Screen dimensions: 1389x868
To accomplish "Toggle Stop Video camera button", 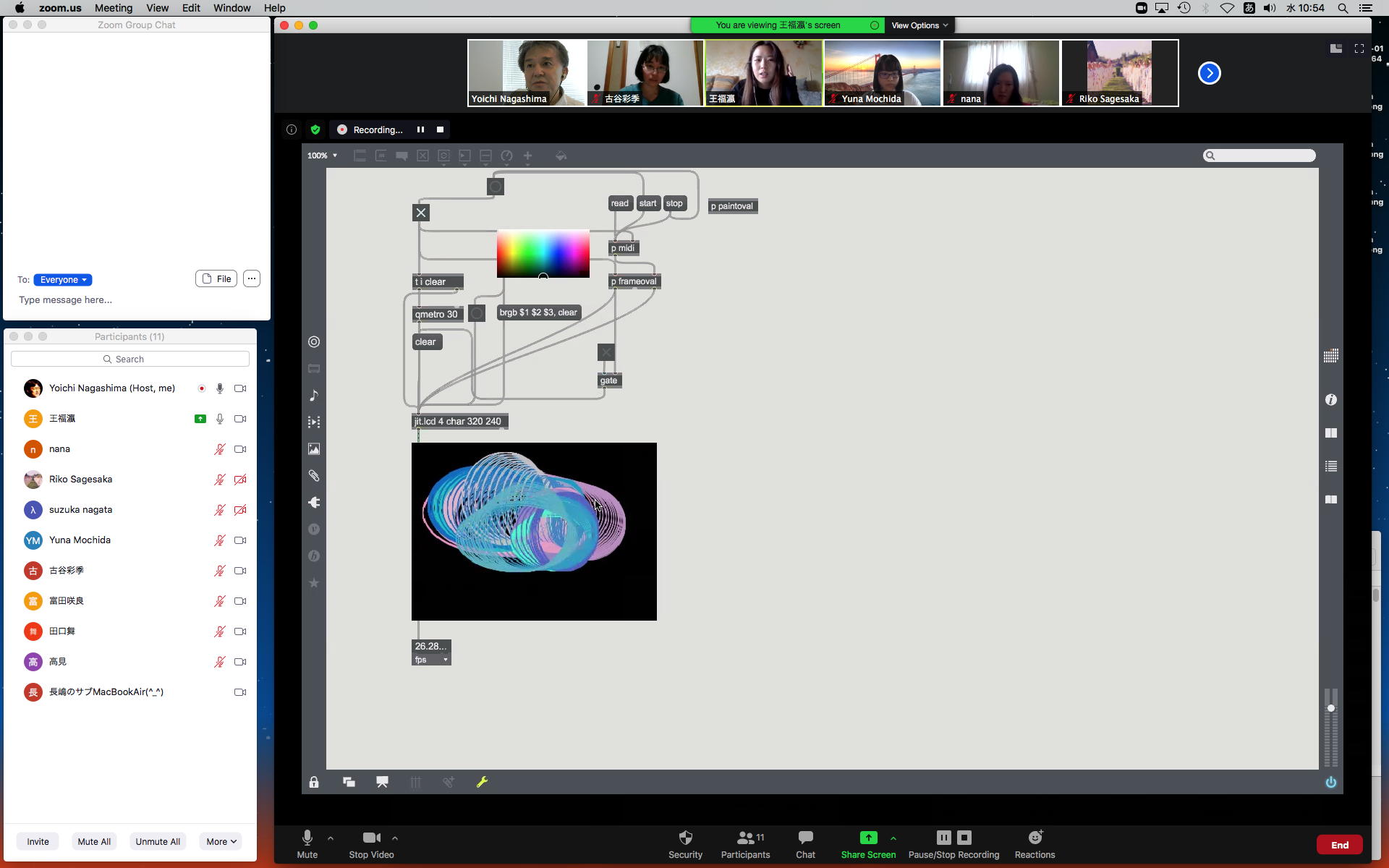I will pos(371,838).
